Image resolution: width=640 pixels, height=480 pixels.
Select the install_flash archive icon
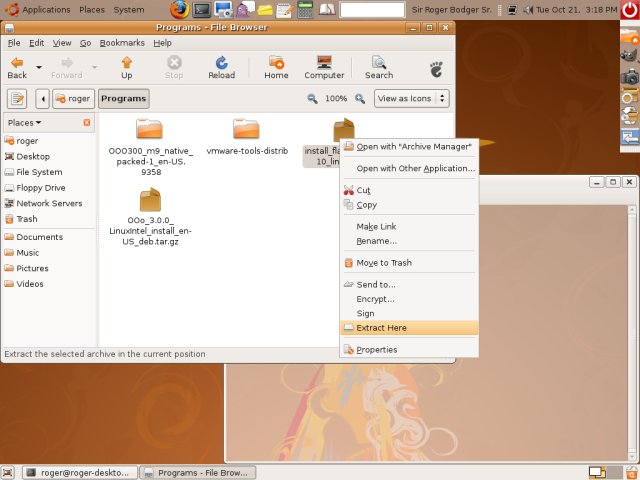(x=344, y=129)
